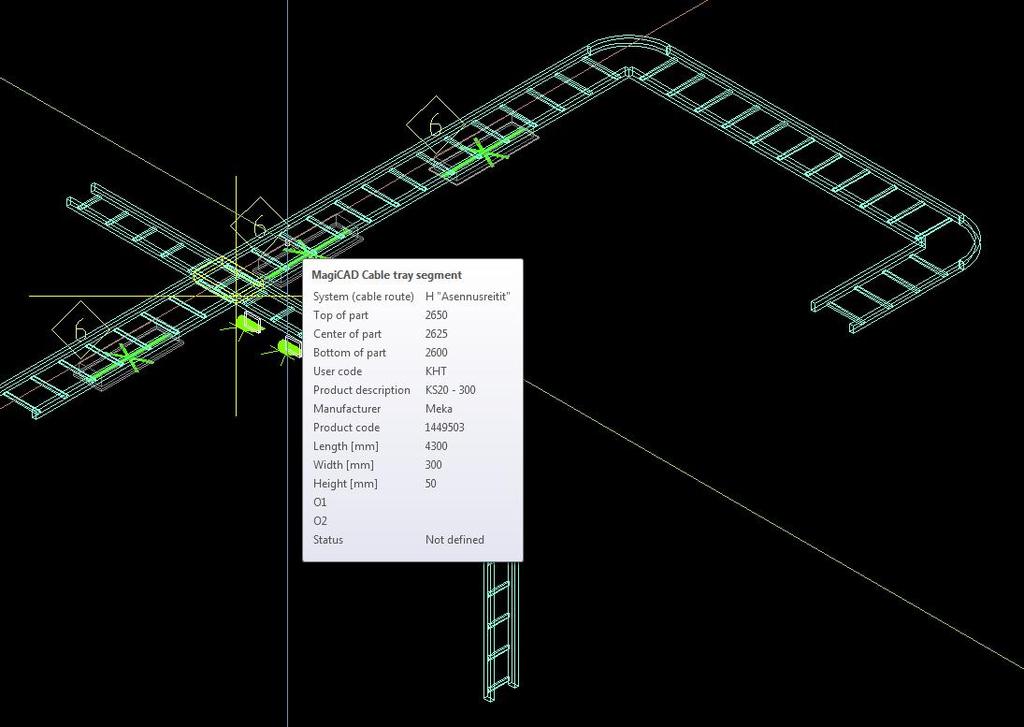
Task: Click the length value 4300
Action: [x=436, y=446]
